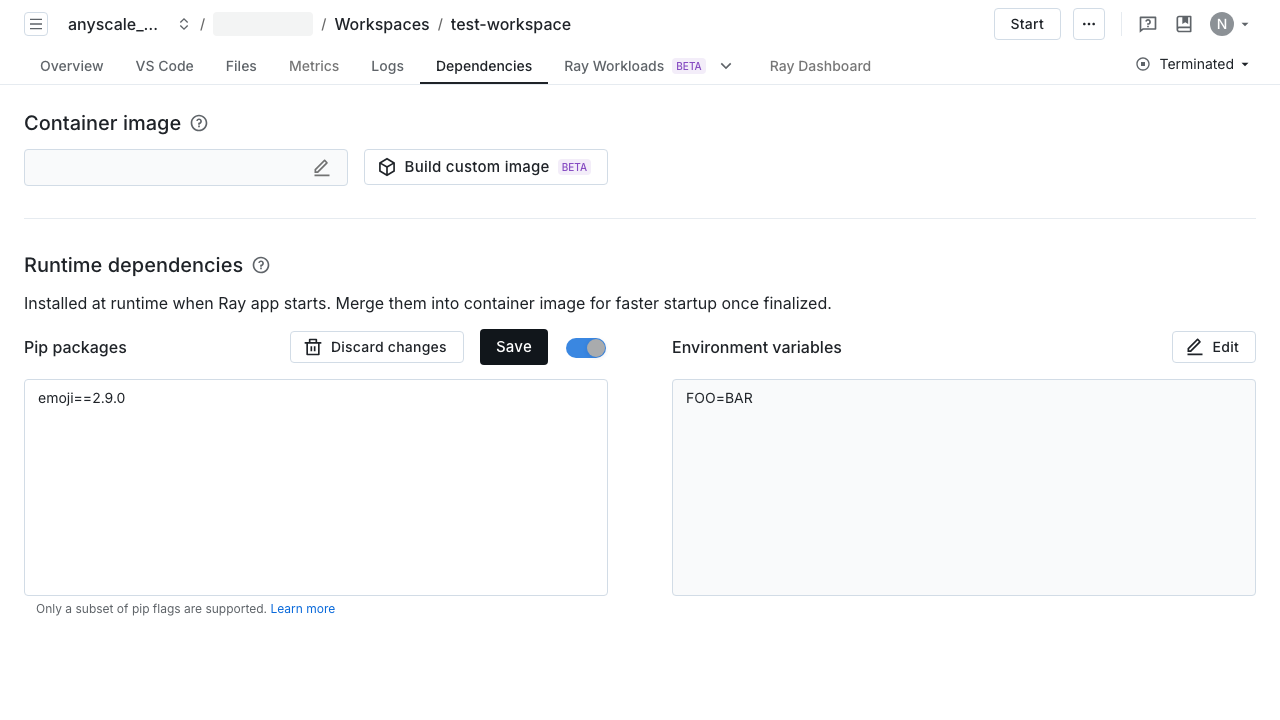Click the Environment variables heading
This screenshot has width=1280, height=720.
[757, 347]
